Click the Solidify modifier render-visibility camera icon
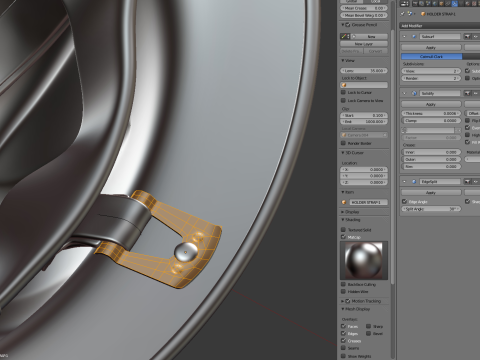Screen dimensions: 480x360 tap(467, 93)
